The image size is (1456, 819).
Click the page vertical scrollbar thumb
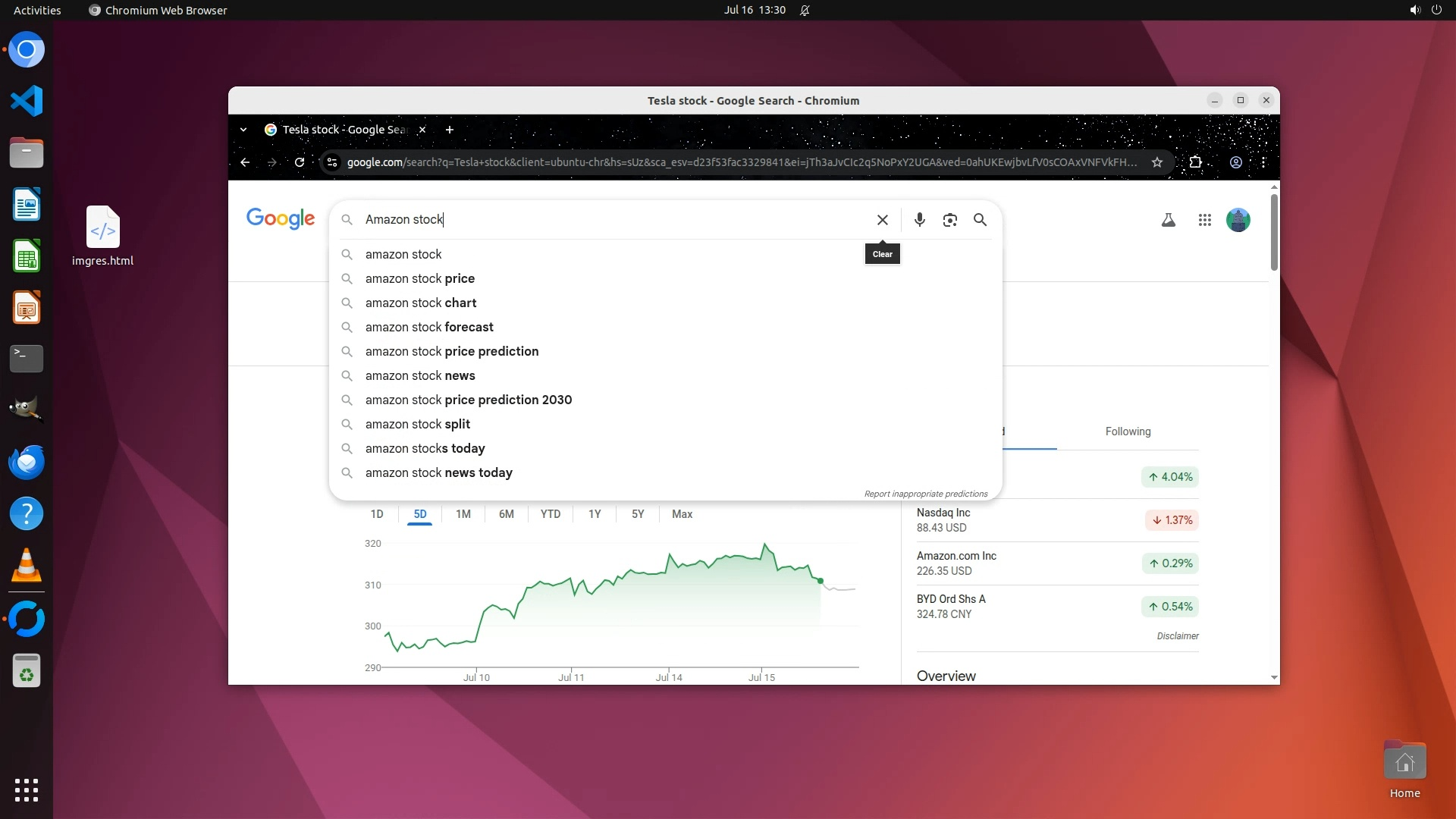[1274, 231]
